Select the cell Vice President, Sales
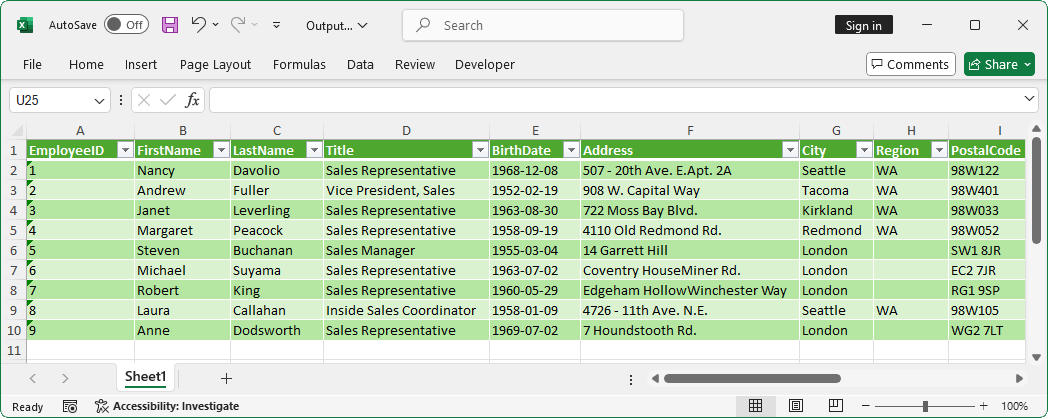Screen dimensions: 1048x418 [406, 191]
